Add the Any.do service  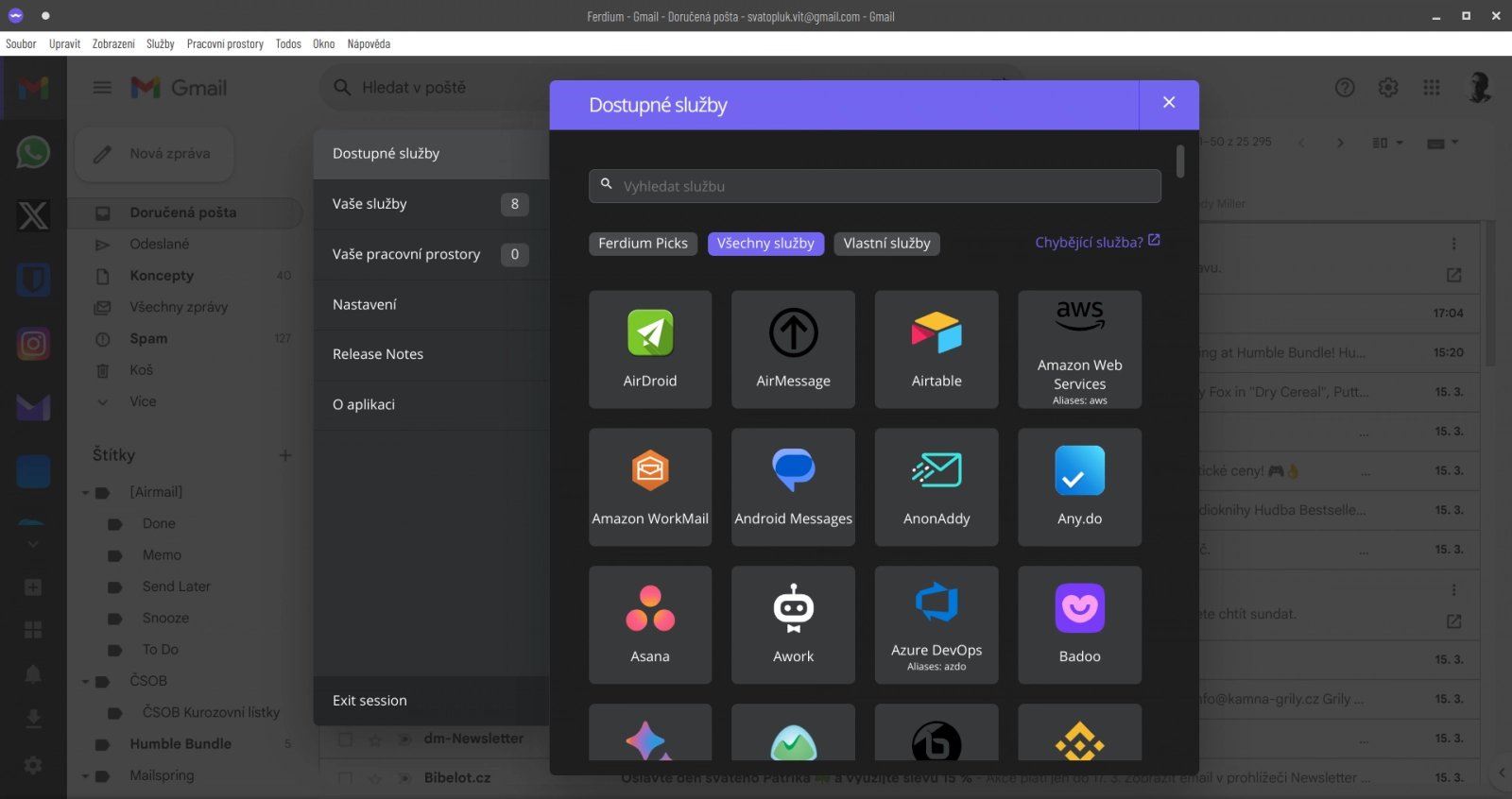pos(1079,487)
